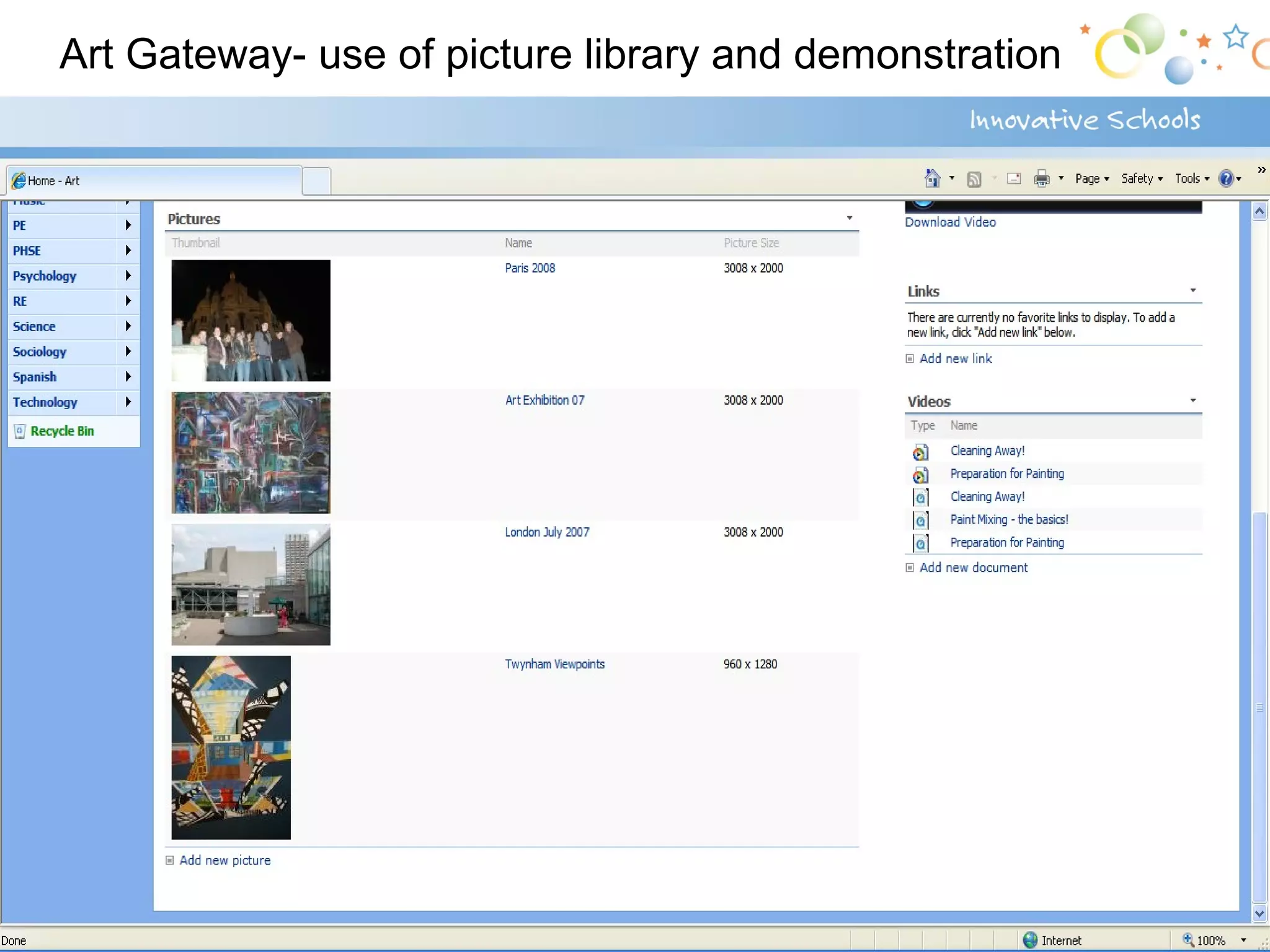Click first Preparation for Painting file icon

tap(920, 474)
